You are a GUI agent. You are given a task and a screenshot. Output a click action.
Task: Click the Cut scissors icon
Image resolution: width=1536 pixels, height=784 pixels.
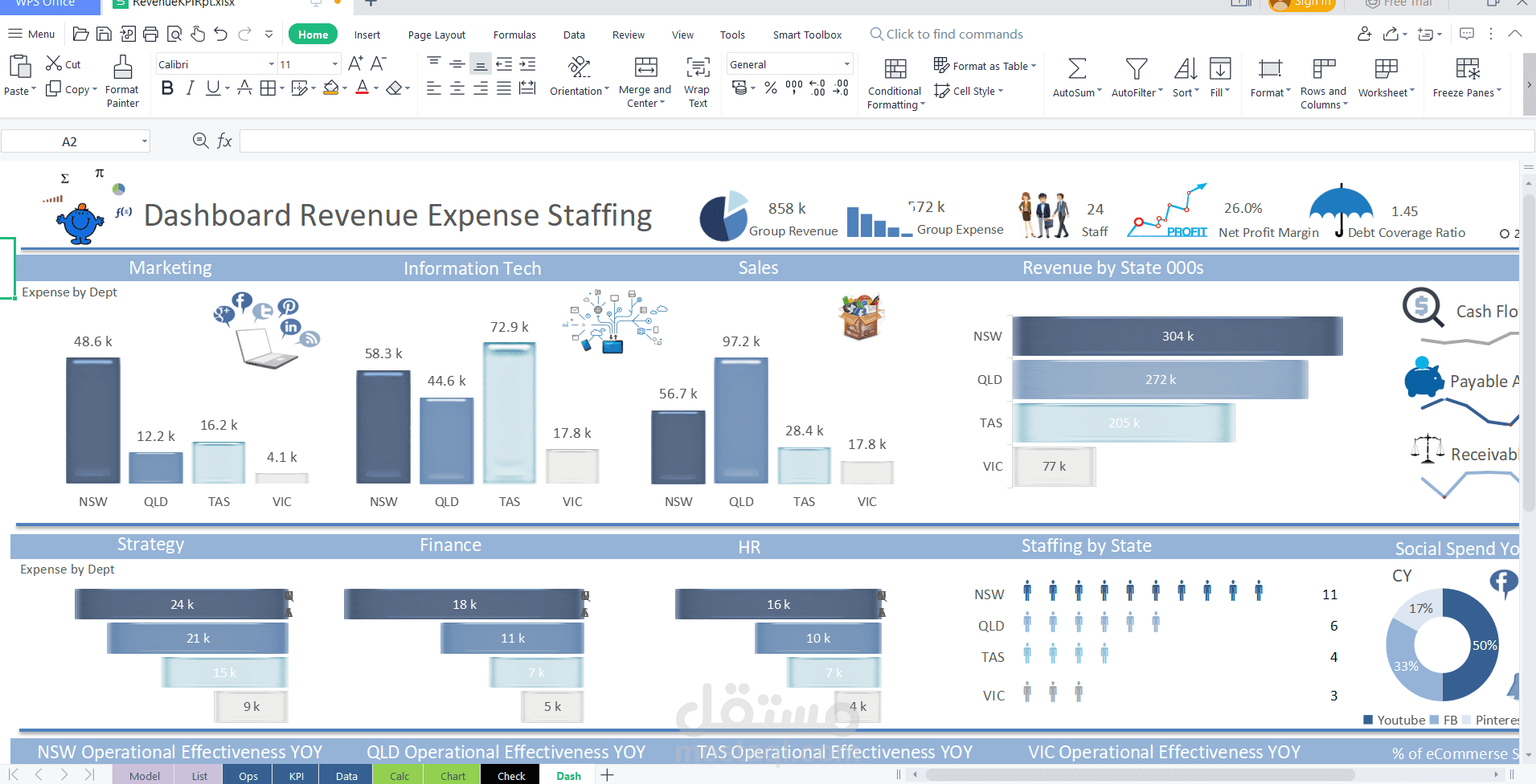coord(54,63)
